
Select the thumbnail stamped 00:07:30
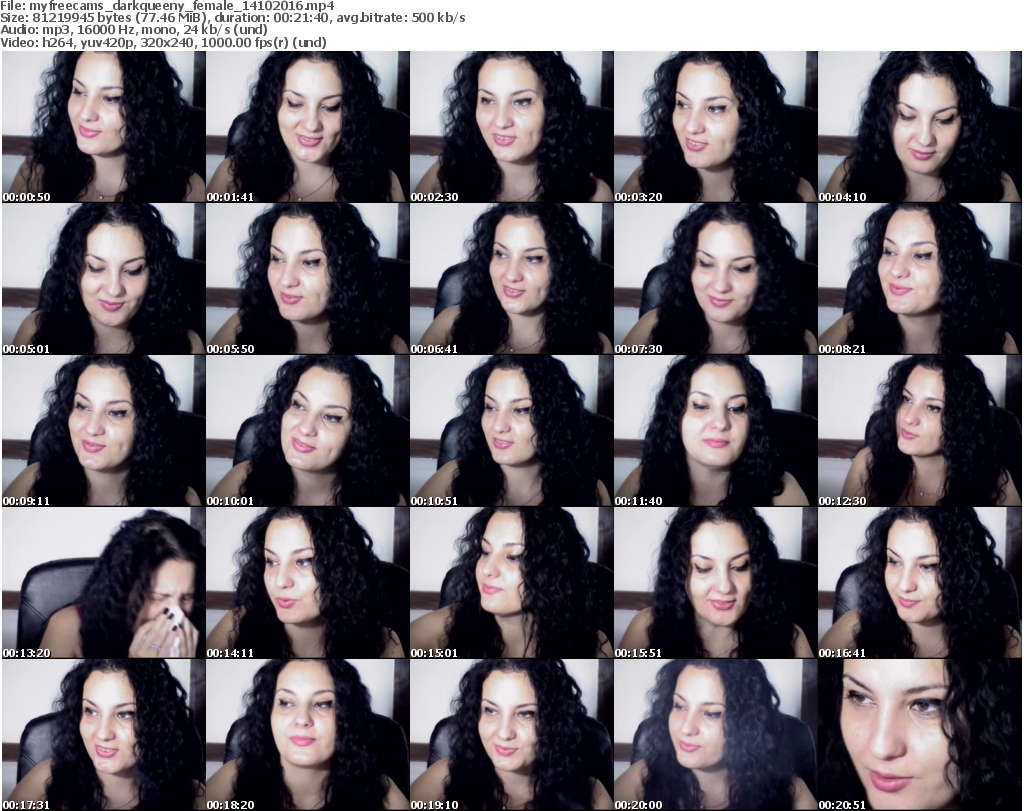click(716, 279)
